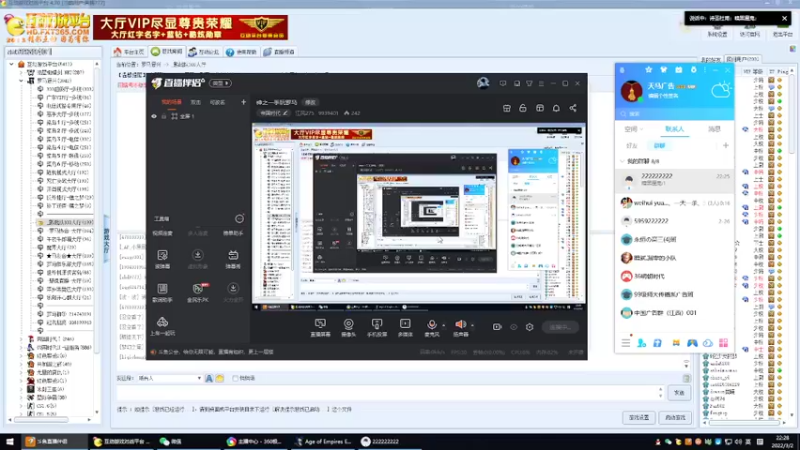
Task: Open 直播伴侣 settings gear
Action: pyautogui.click(x=530, y=327)
